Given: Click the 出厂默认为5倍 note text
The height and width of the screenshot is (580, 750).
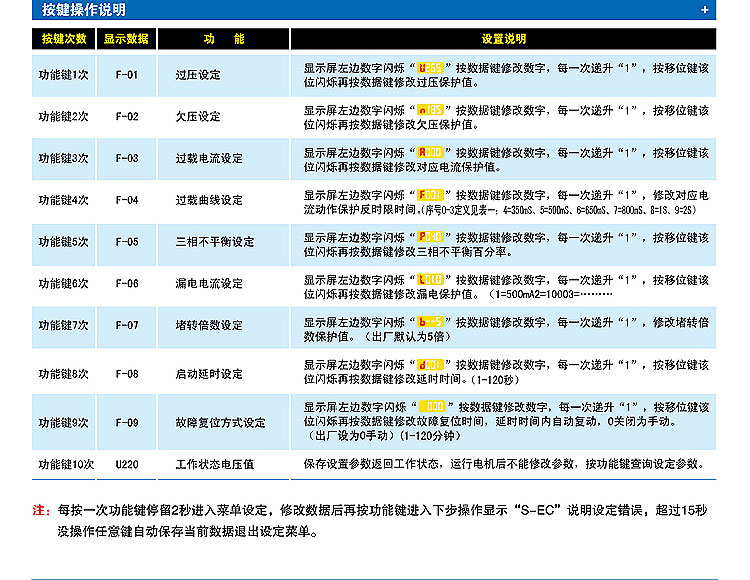Looking at the screenshot, I should point(408,337).
